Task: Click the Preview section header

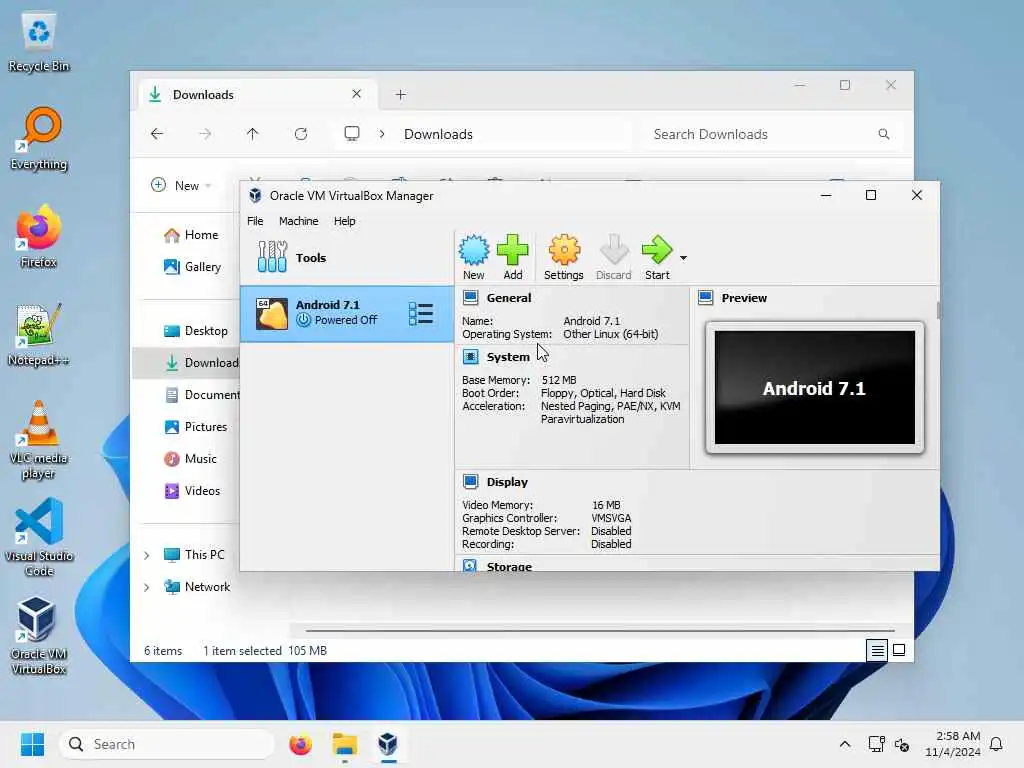Action: [744, 298]
